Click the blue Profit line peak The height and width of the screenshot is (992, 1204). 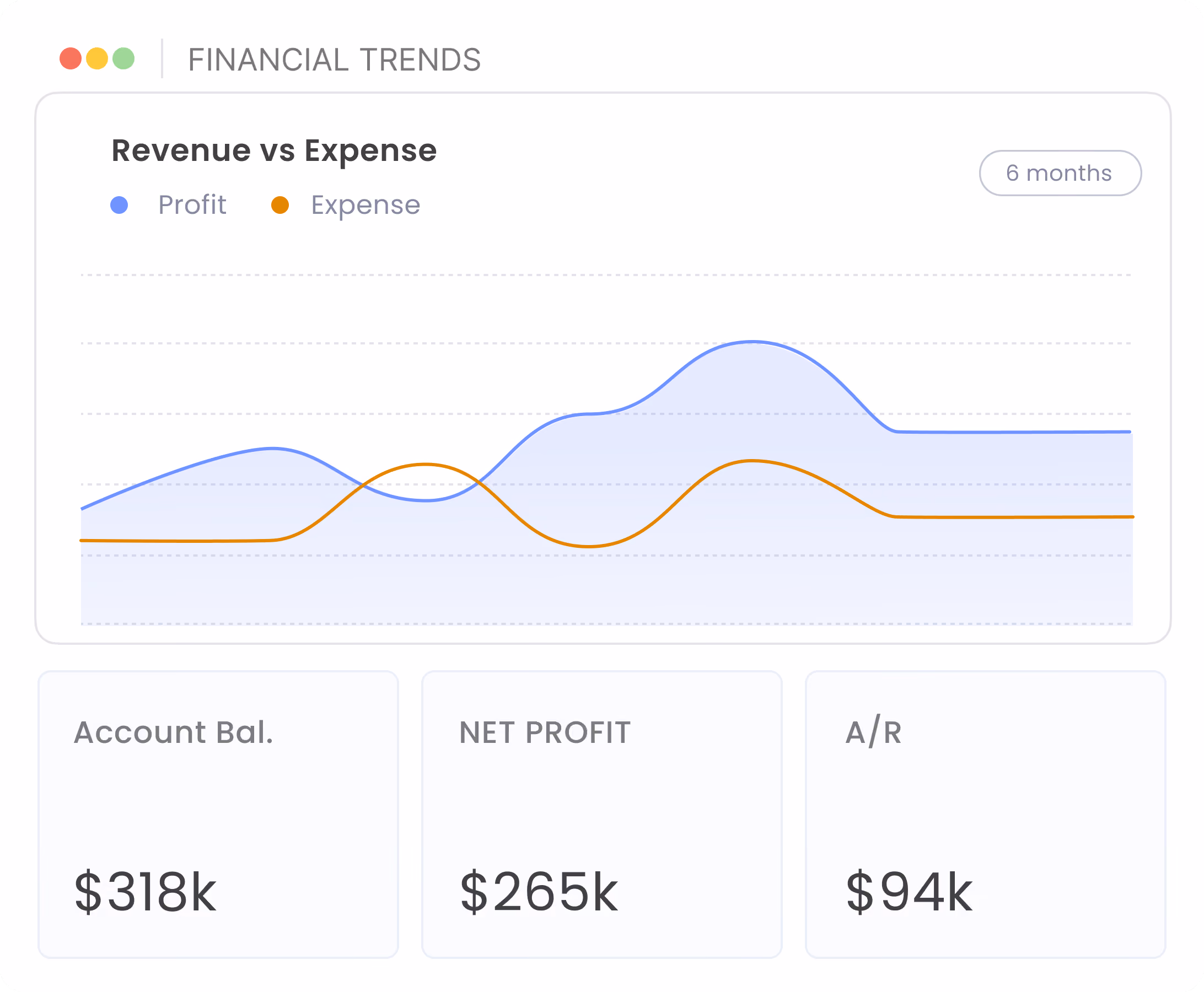click(x=752, y=342)
